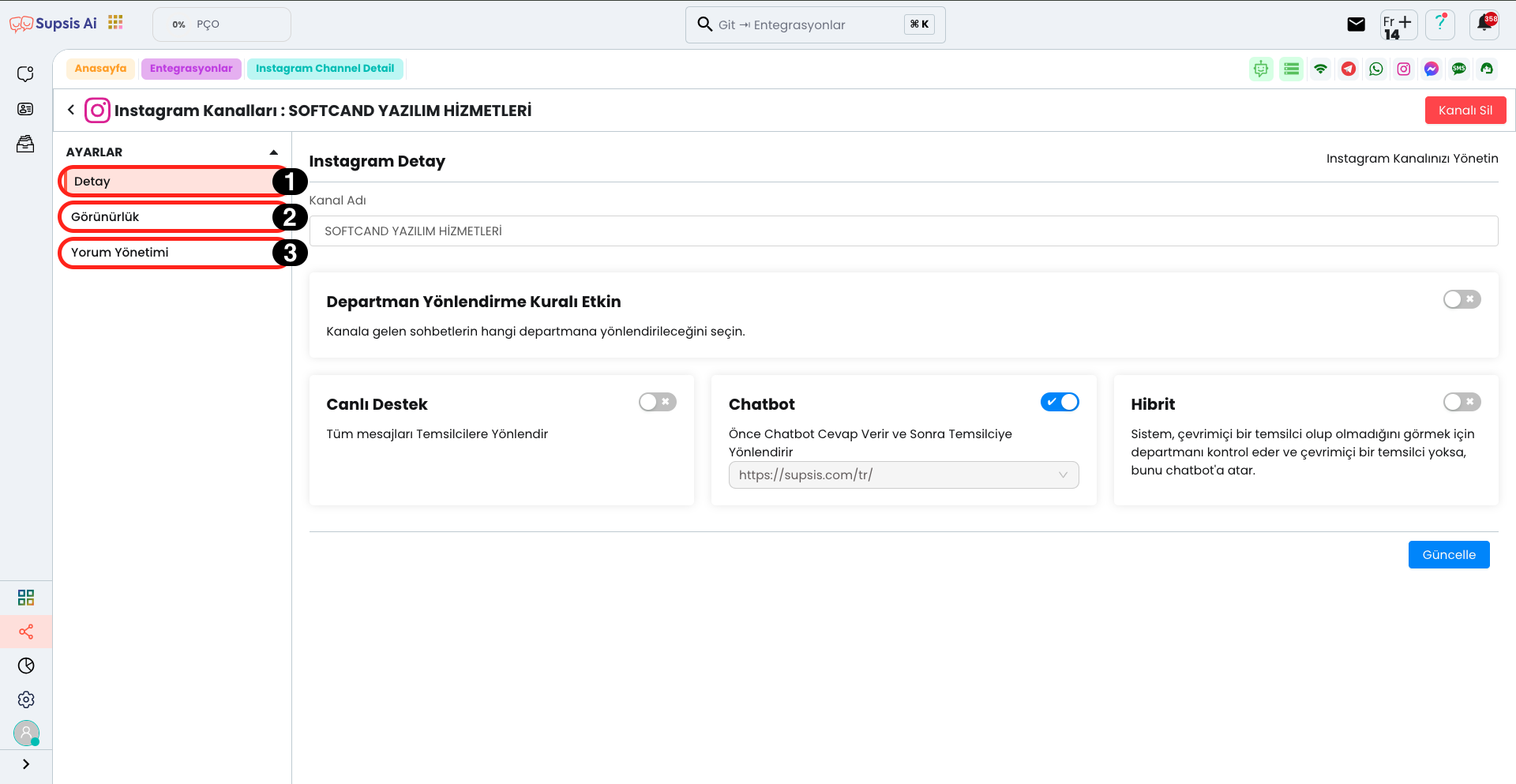Open the Instagram channel icon in top bar

click(1404, 69)
